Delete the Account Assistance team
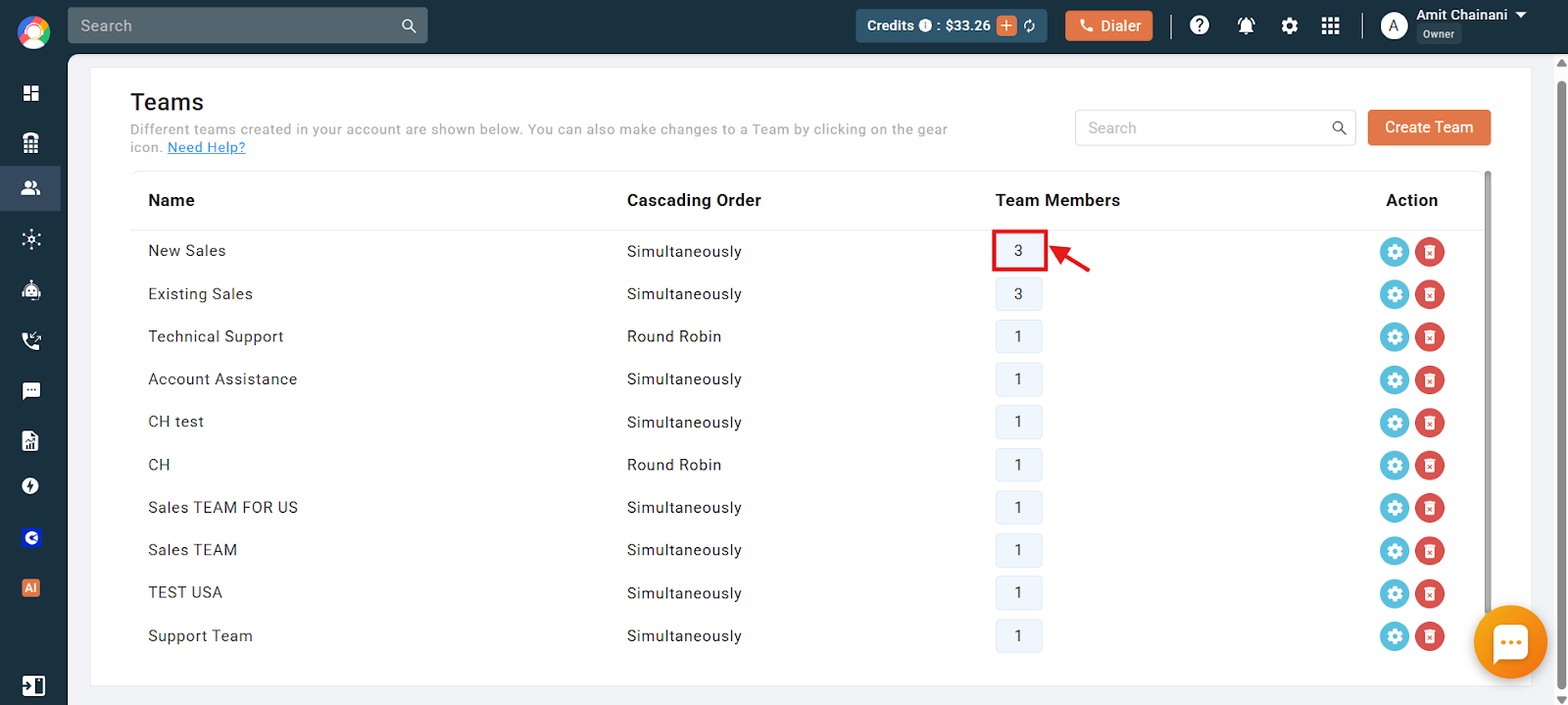1568x705 pixels. tap(1430, 379)
